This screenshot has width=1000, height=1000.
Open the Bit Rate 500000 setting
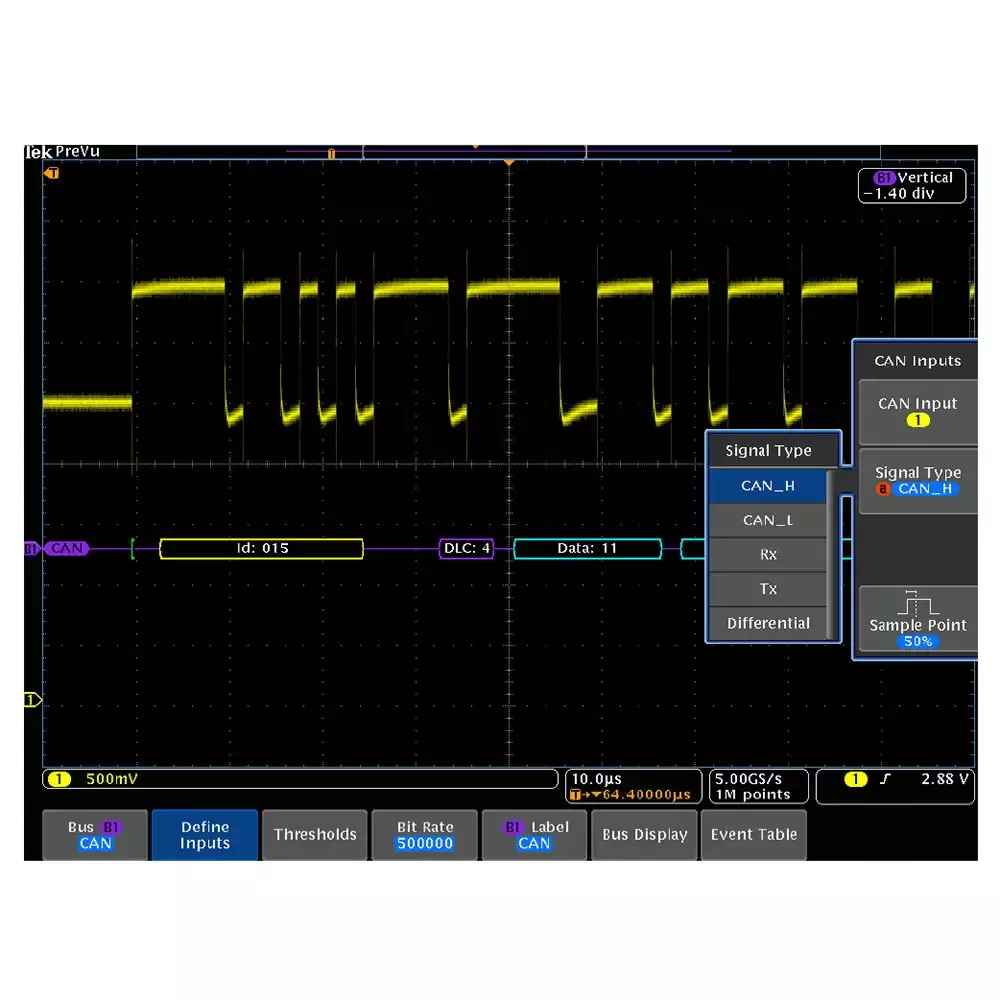coord(425,835)
